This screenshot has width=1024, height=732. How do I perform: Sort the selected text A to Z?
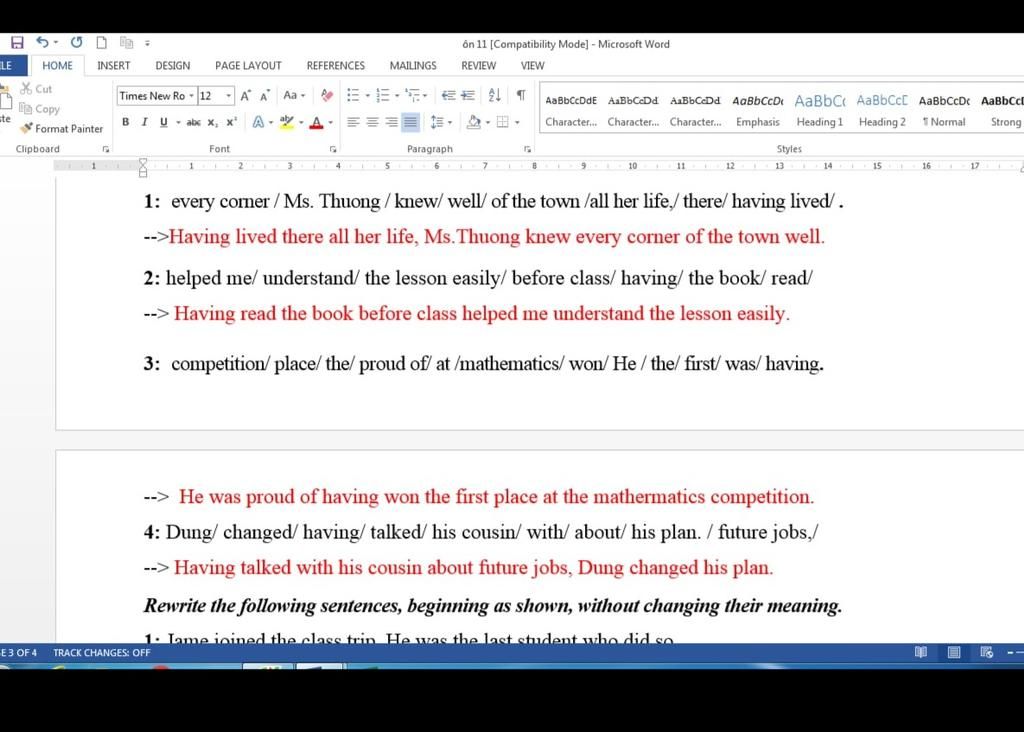(x=494, y=95)
